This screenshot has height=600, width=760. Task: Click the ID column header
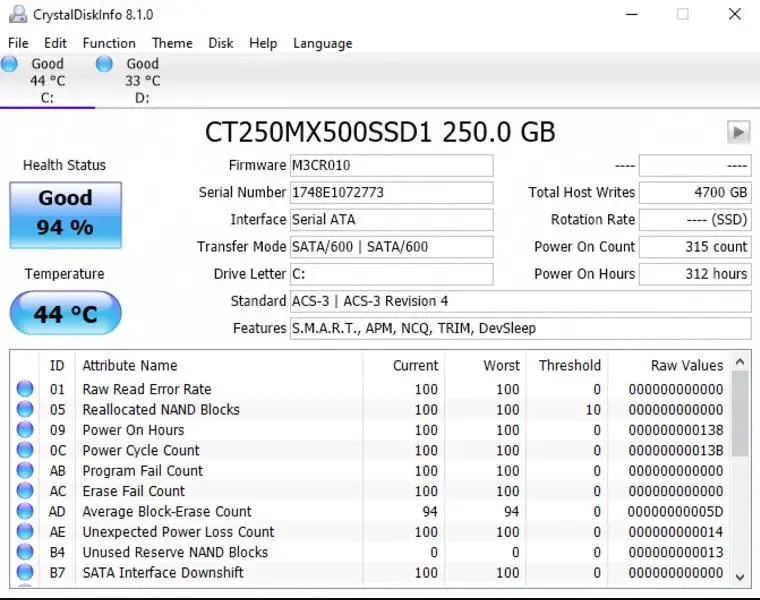click(x=57, y=365)
